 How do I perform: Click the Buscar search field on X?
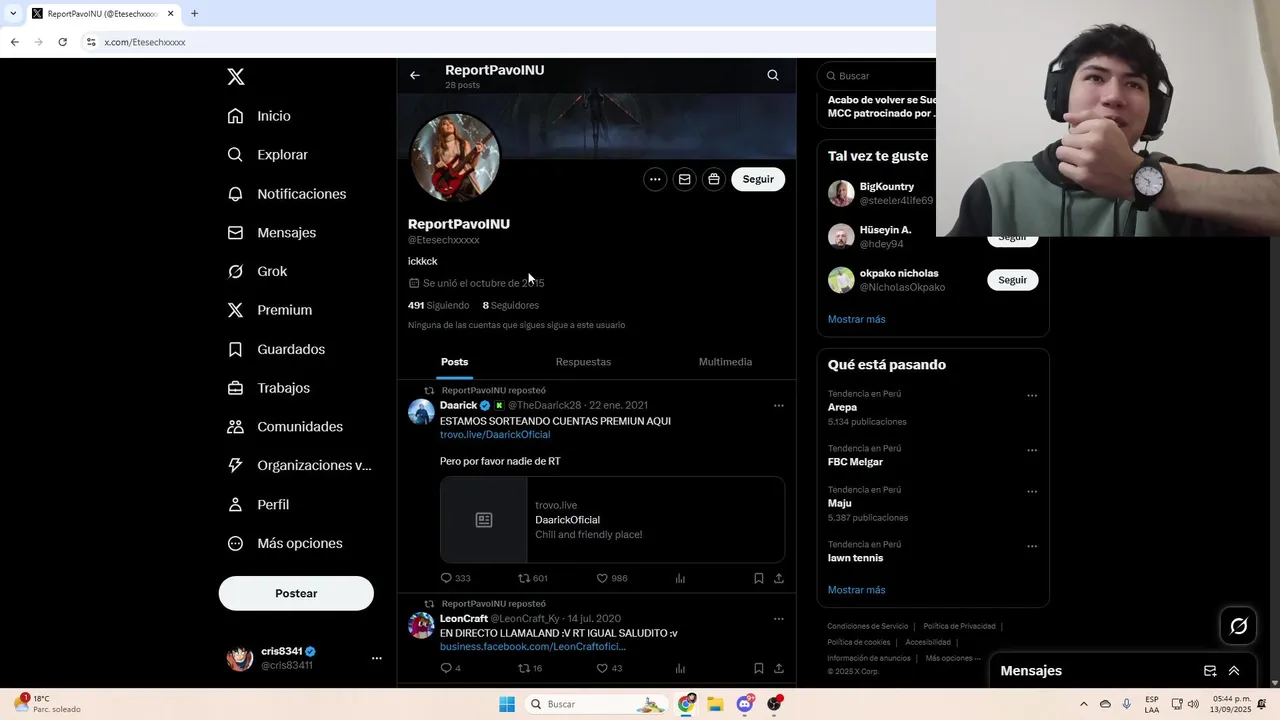click(x=878, y=76)
